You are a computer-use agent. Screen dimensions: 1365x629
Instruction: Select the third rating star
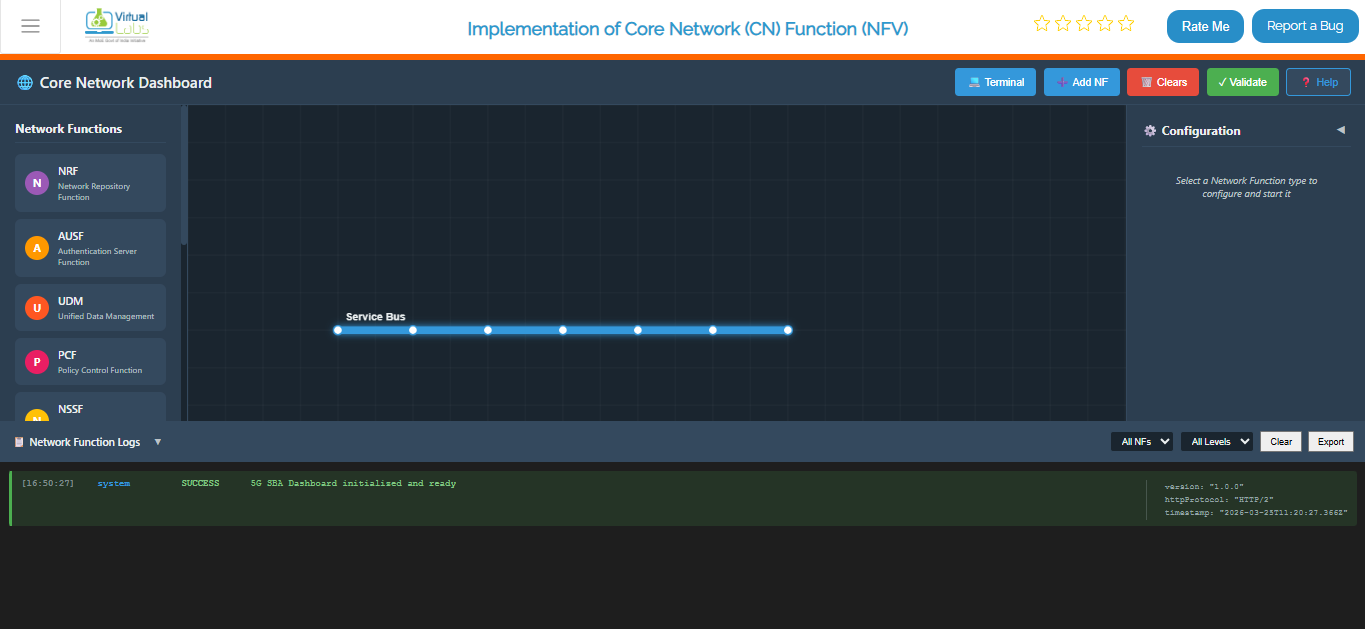pos(1084,23)
